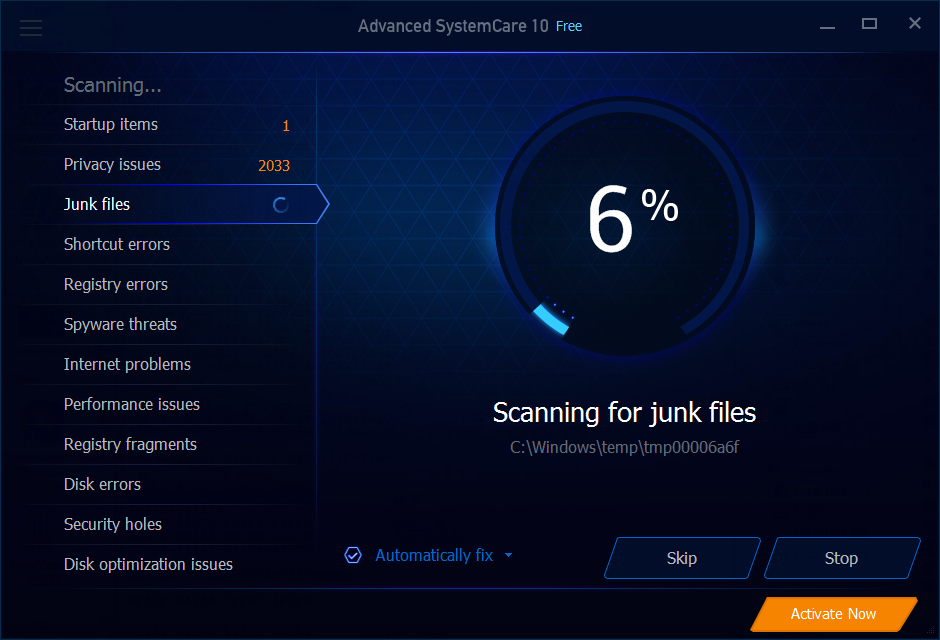This screenshot has height=640, width=940.
Task: Click the Privacy issues count 2033
Action: 274,165
